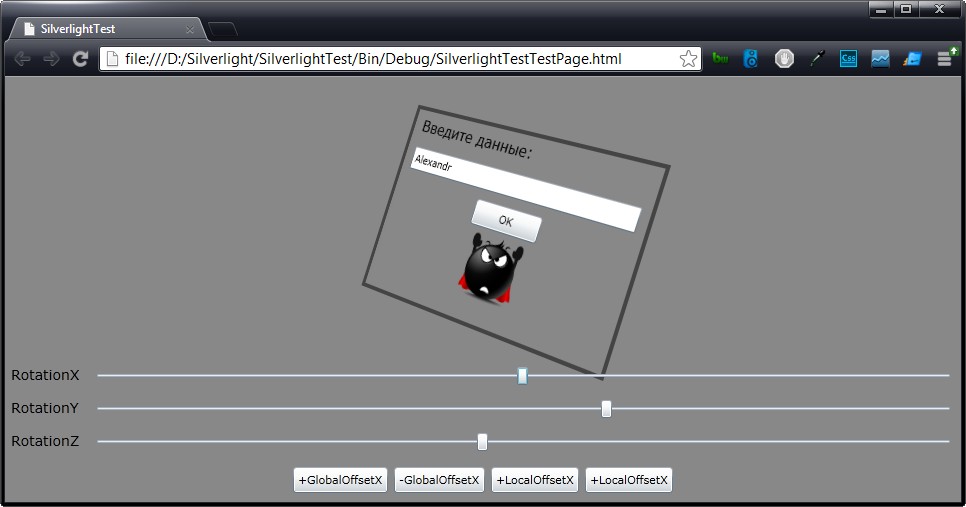Image resolution: width=966 pixels, height=507 pixels.
Task: Maximize the browser window
Action: 906,9
